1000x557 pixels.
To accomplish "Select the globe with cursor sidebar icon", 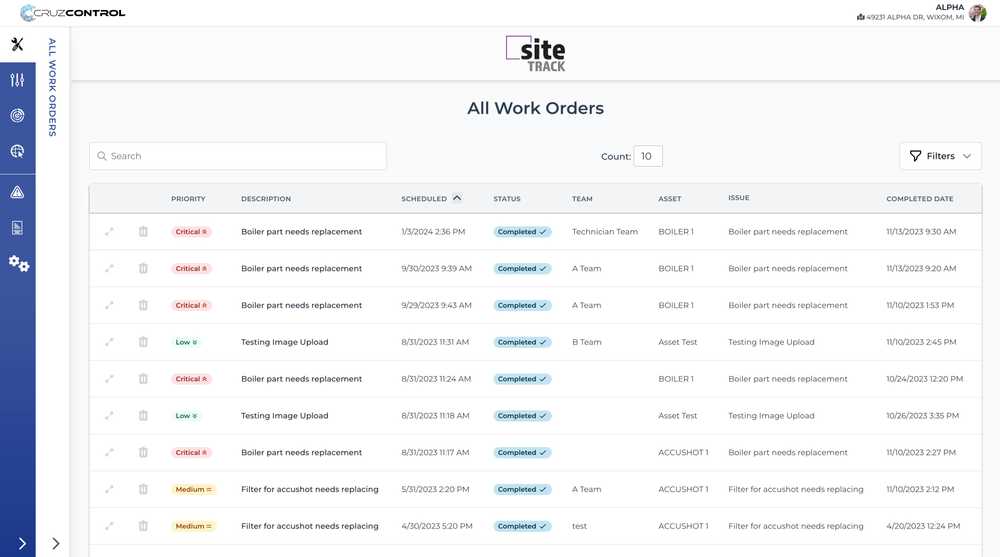I will click(17, 152).
